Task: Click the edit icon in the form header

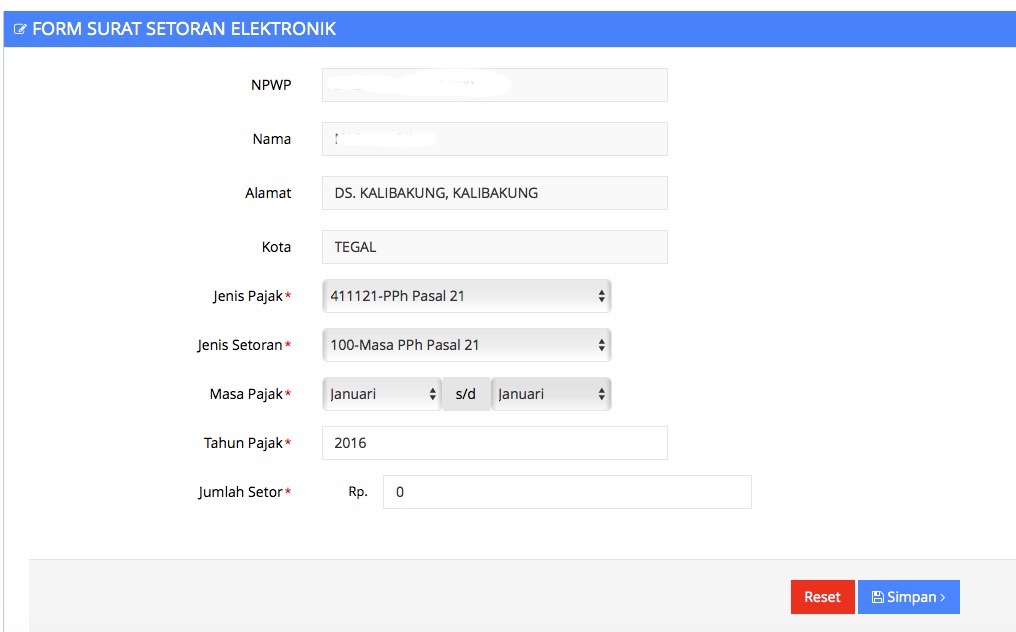Action: tap(20, 30)
